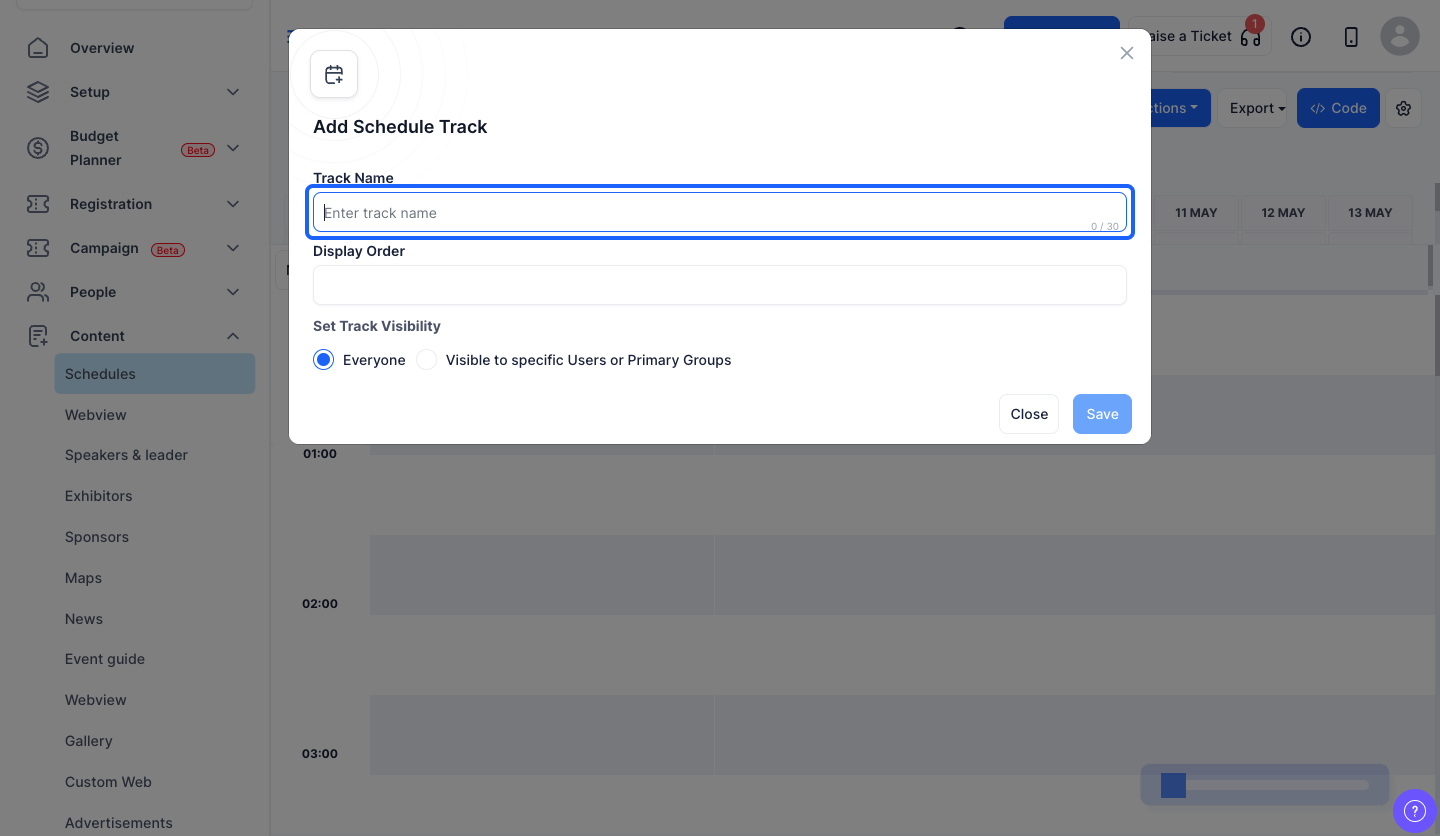Select the Everyone visibility radio button

point(323,360)
